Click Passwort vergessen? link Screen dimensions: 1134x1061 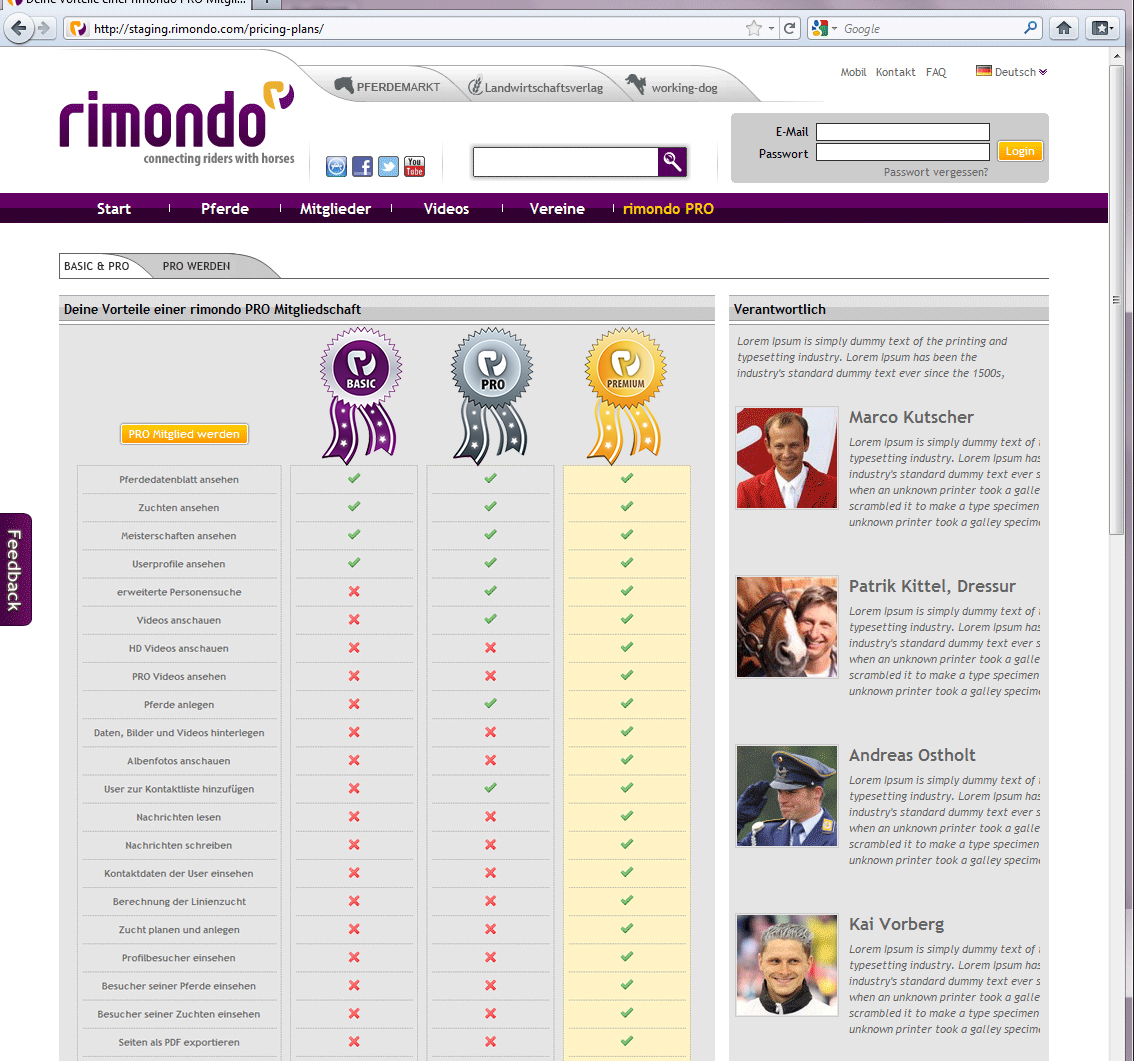tap(935, 172)
